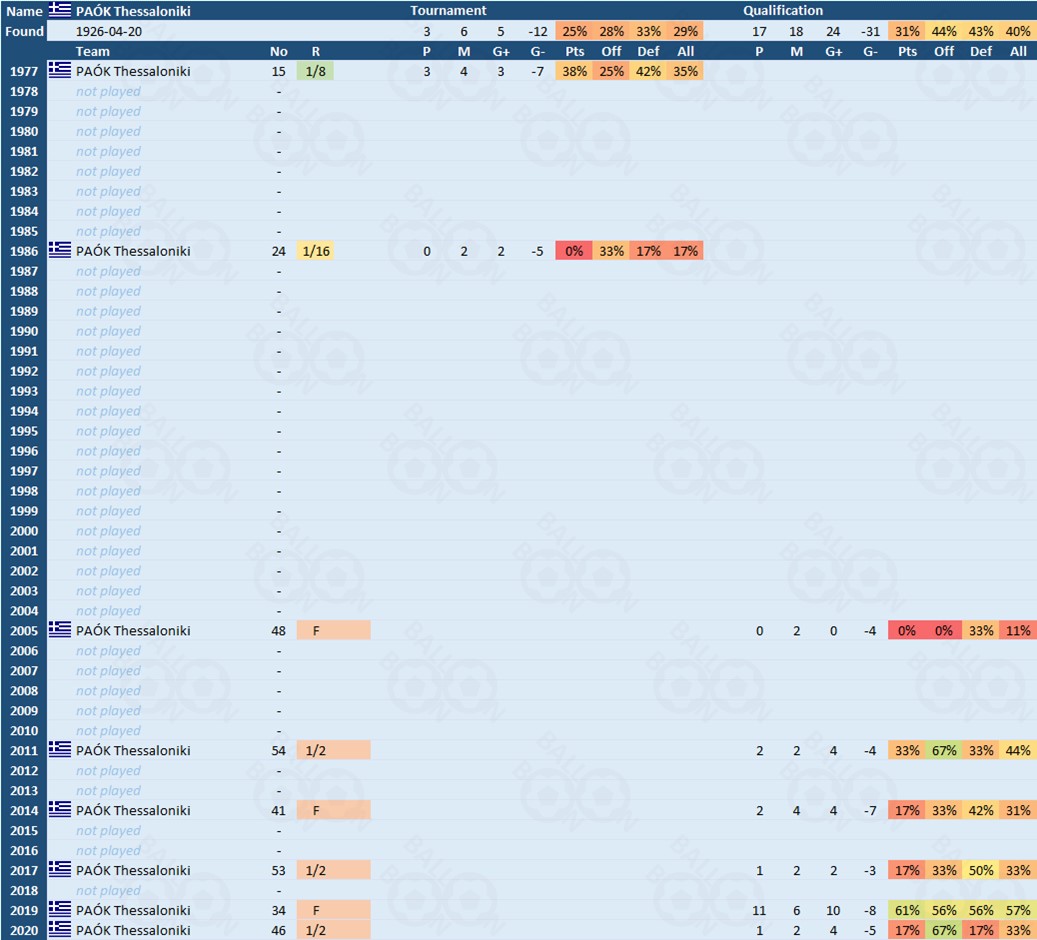Viewport: 1037px width, 940px height.
Task: Click the Greek flag in the 1977 row
Action: (60, 71)
